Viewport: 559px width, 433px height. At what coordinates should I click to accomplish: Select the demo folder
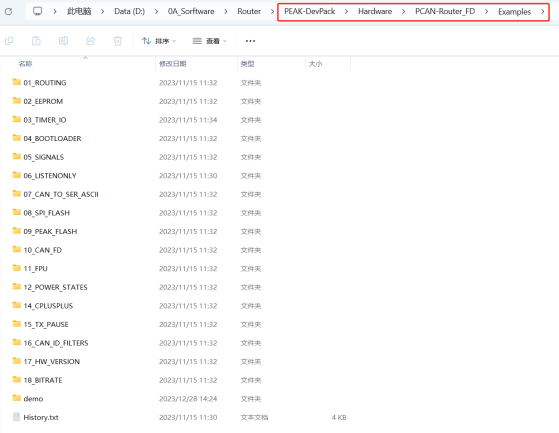[x=33, y=399]
